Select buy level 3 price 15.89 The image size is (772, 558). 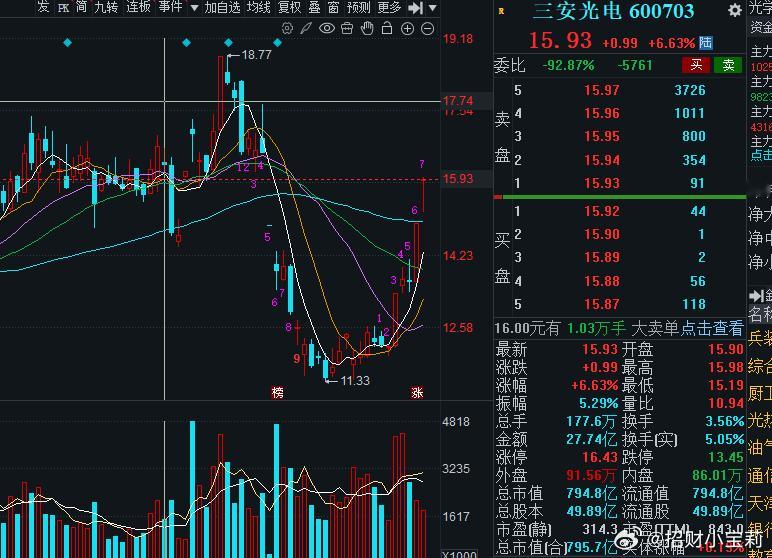pos(602,257)
